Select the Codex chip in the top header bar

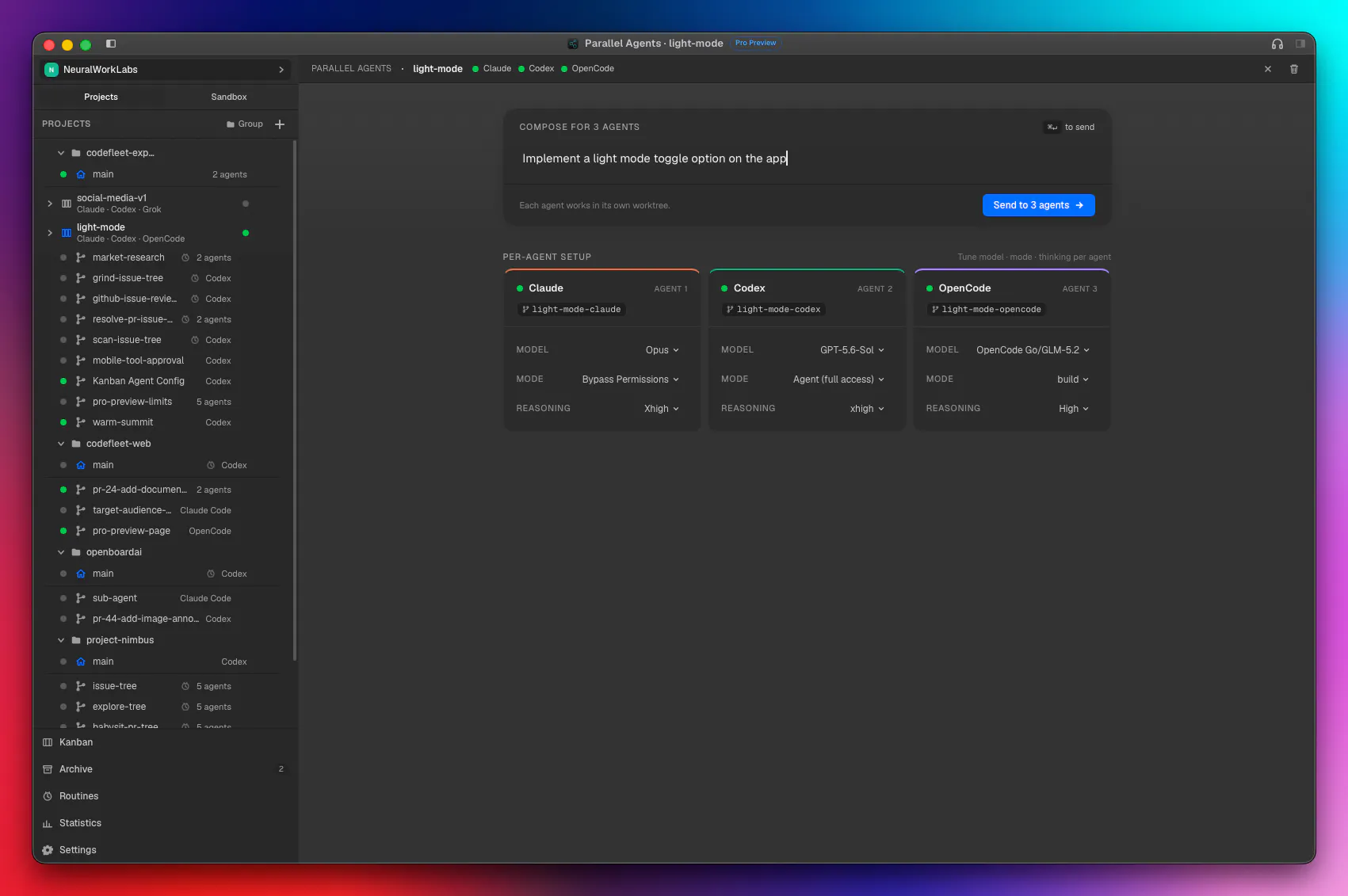point(537,69)
